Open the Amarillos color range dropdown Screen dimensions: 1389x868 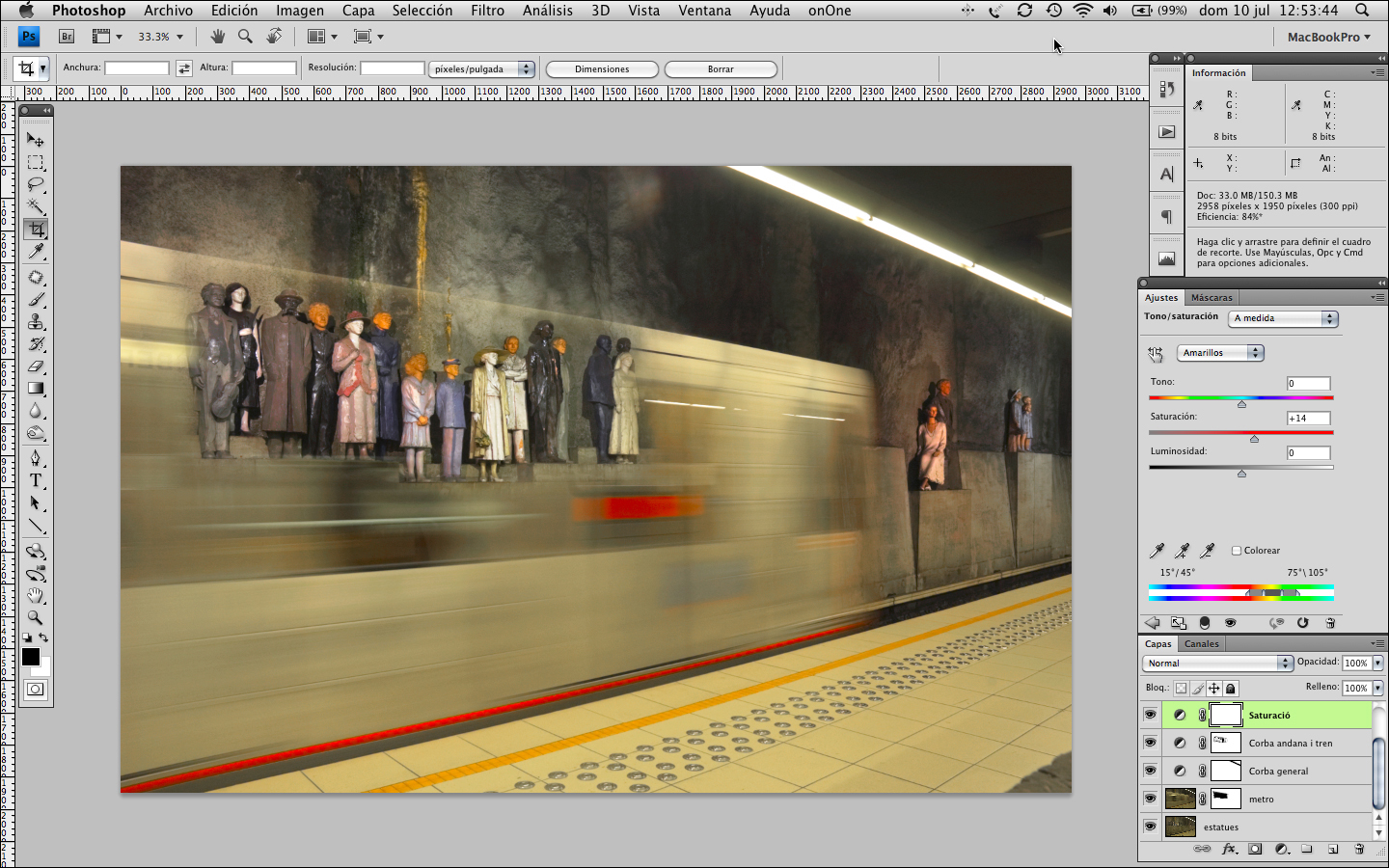coord(1219,353)
